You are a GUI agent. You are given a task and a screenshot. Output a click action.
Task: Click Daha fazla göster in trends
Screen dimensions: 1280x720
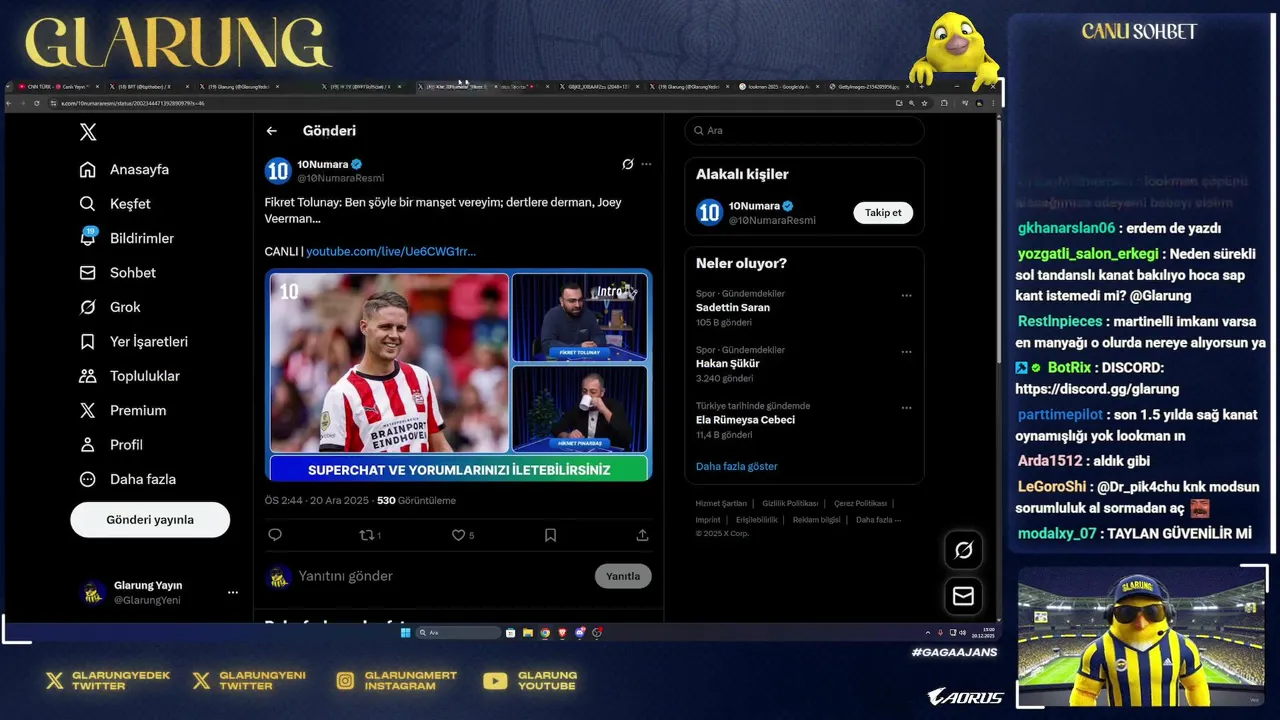[x=736, y=466]
